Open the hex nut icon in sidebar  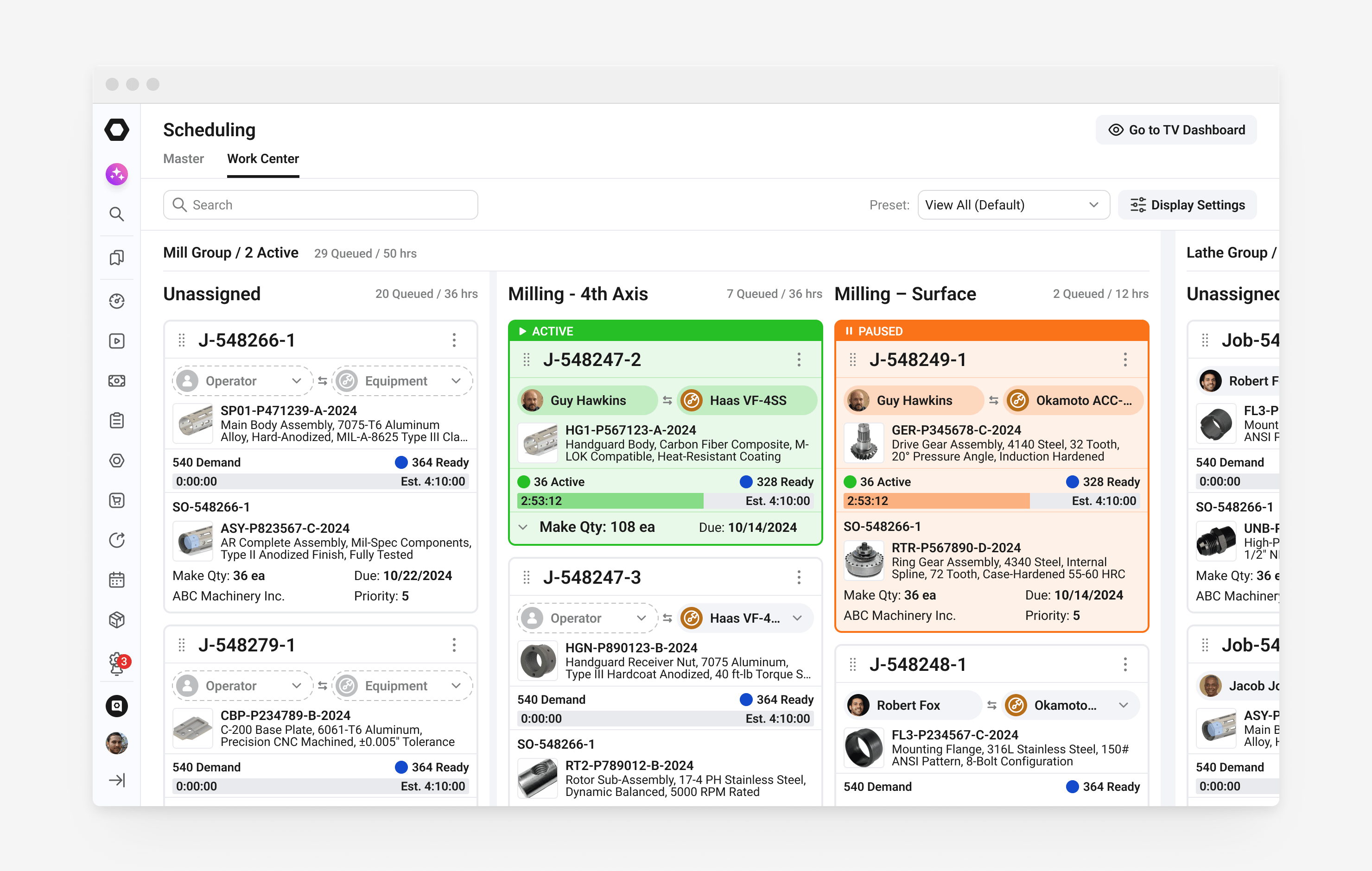click(117, 460)
